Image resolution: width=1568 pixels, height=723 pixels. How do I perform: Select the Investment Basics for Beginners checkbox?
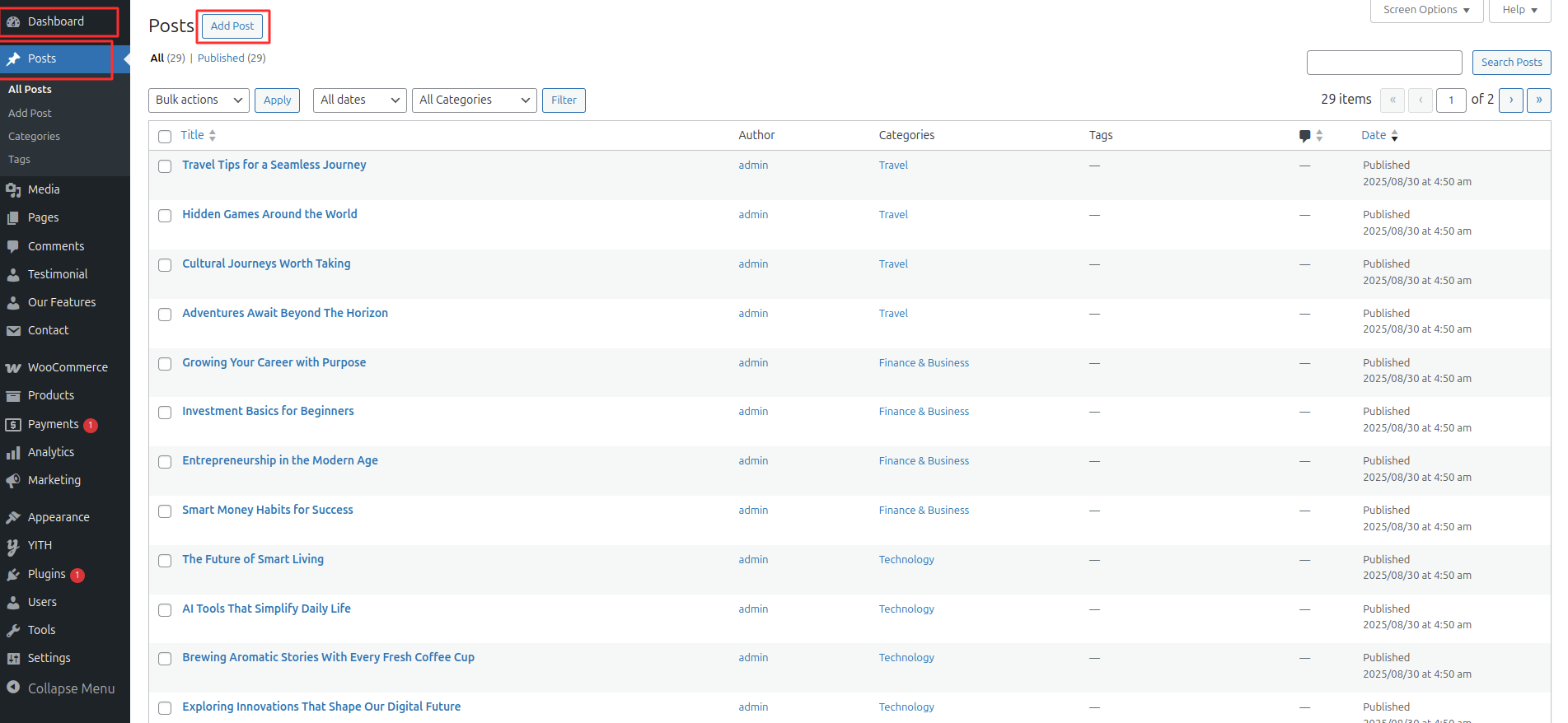pos(165,413)
